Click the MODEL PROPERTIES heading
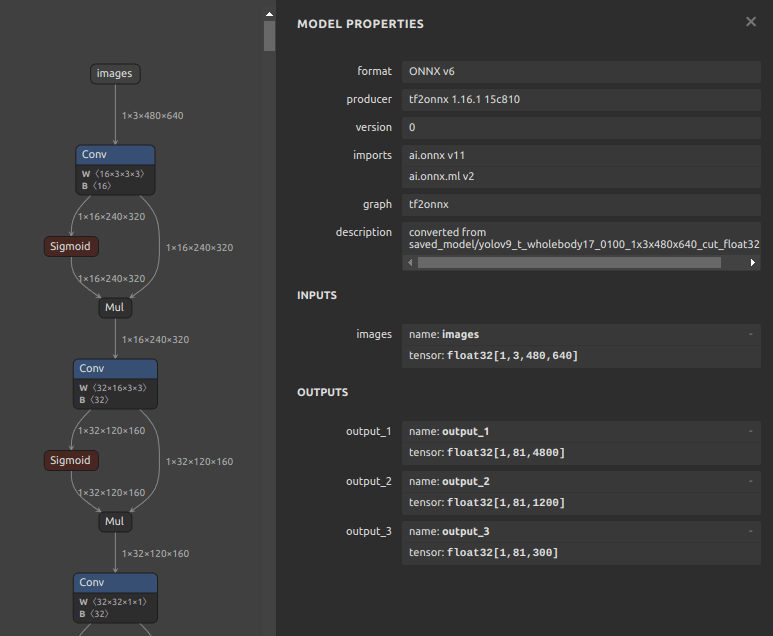773x636 pixels. tap(360, 24)
